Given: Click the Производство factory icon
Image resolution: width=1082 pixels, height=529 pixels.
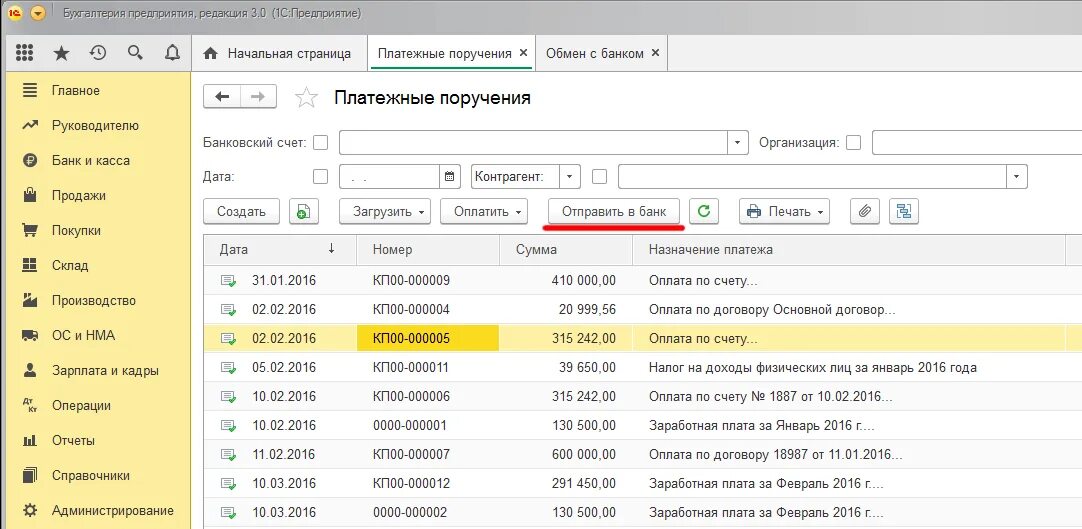Looking at the screenshot, I should click(x=30, y=301).
